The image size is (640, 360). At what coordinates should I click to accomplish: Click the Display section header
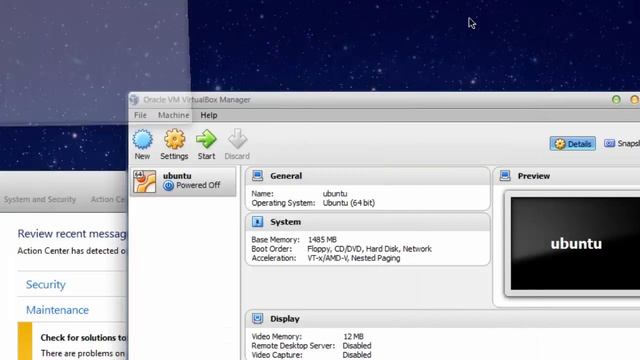click(443, 318)
